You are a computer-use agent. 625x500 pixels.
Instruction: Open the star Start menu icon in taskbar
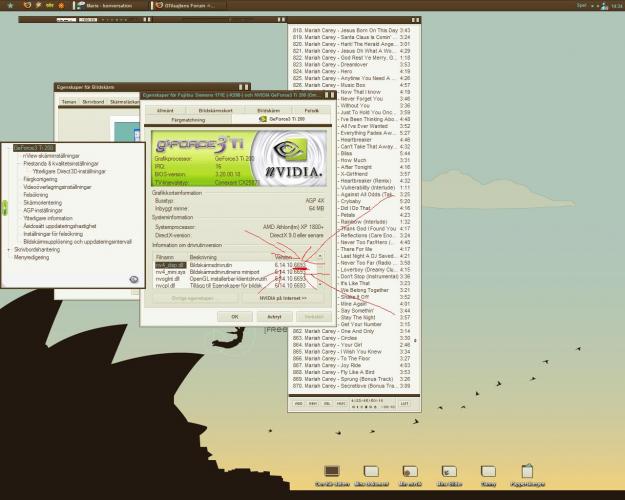click(10, 5)
